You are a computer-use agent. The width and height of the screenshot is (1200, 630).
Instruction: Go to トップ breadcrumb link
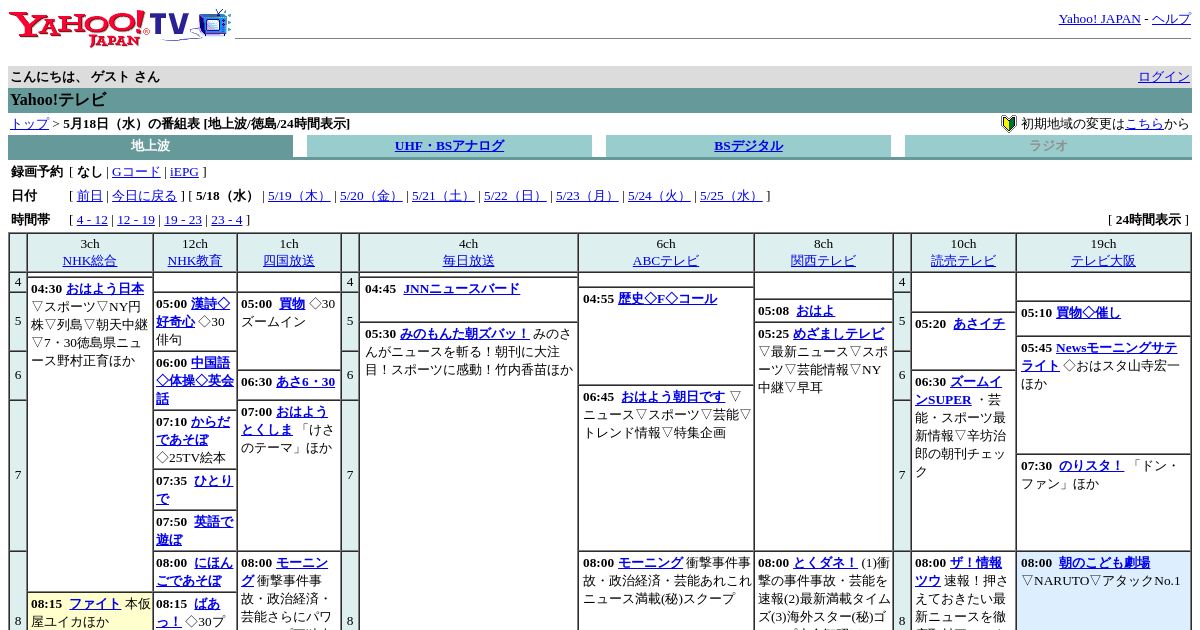coord(29,124)
